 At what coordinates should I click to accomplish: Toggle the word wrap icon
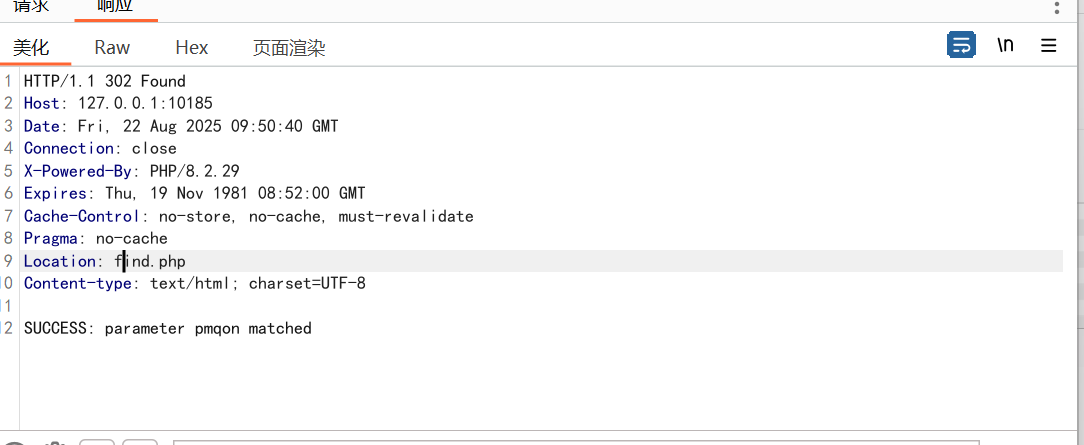(x=961, y=45)
